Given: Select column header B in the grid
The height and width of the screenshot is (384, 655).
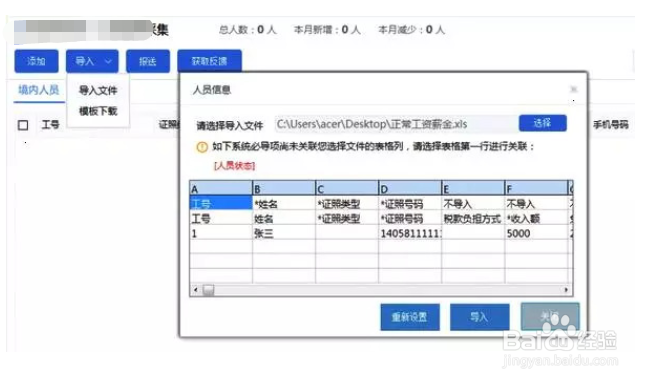Looking at the screenshot, I should coord(284,188).
